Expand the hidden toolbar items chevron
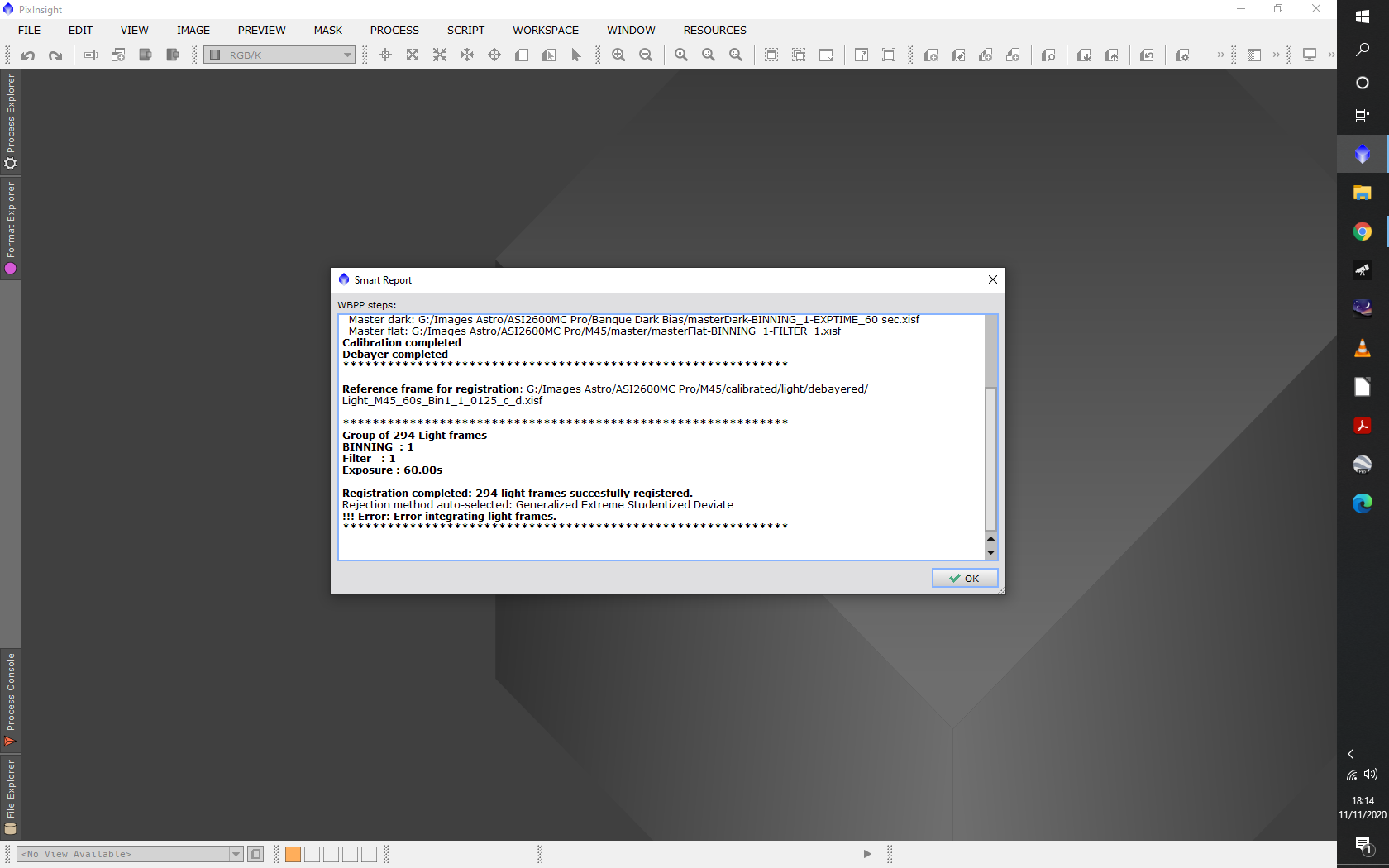 click(x=1220, y=55)
